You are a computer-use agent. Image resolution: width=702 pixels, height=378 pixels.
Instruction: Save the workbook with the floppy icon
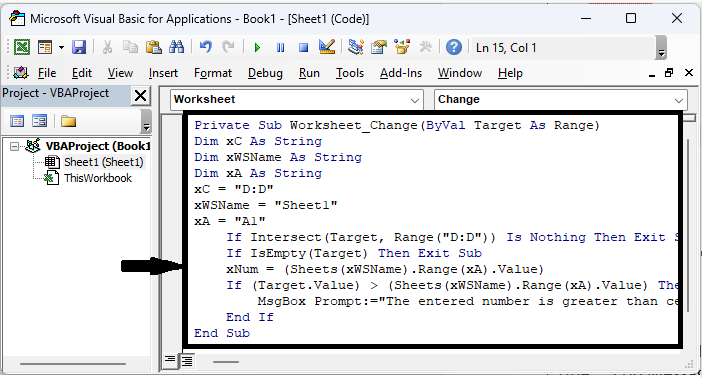[79, 47]
